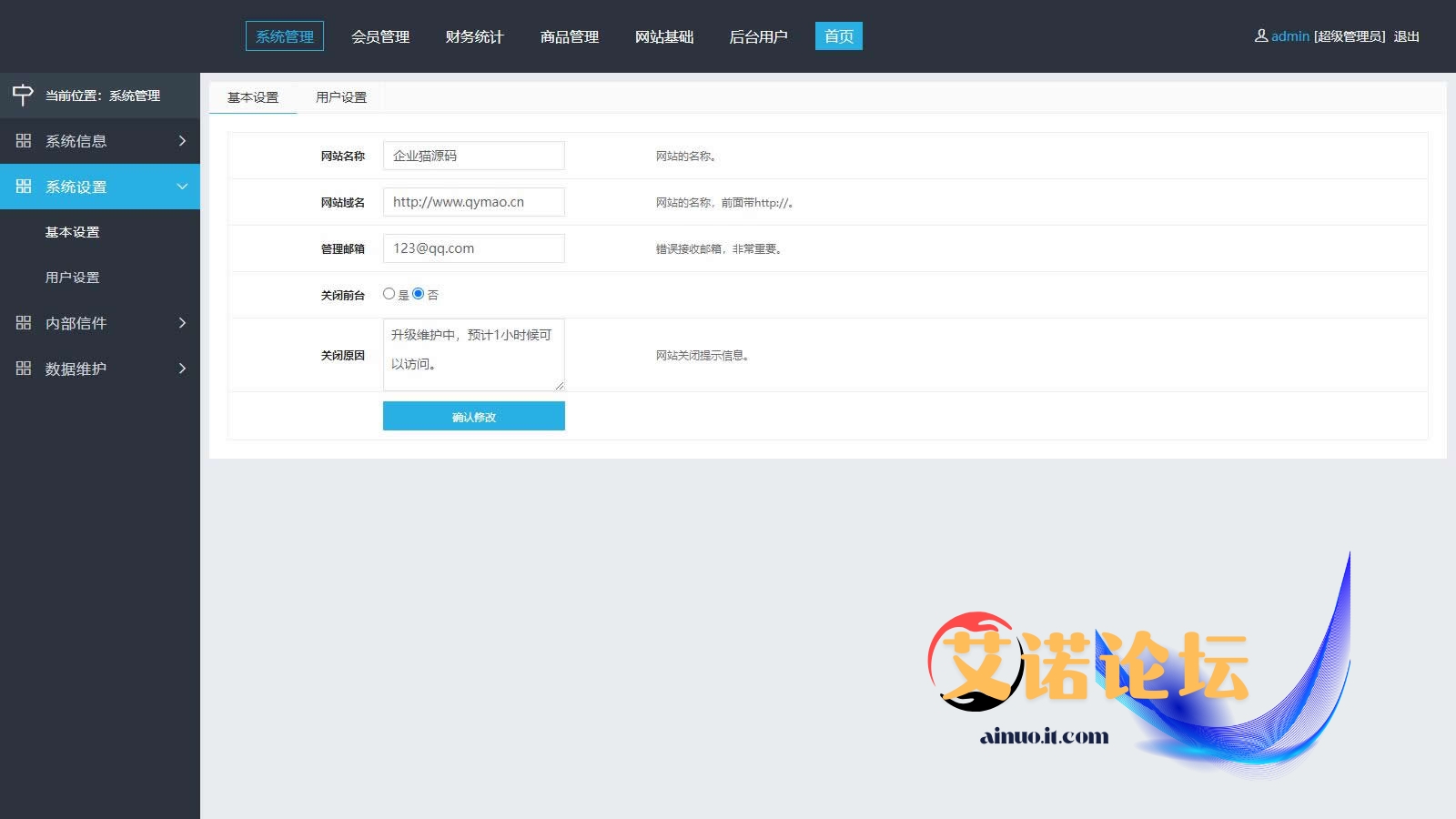
Task: Click the [超级管理员] role text
Action: pos(1350,36)
